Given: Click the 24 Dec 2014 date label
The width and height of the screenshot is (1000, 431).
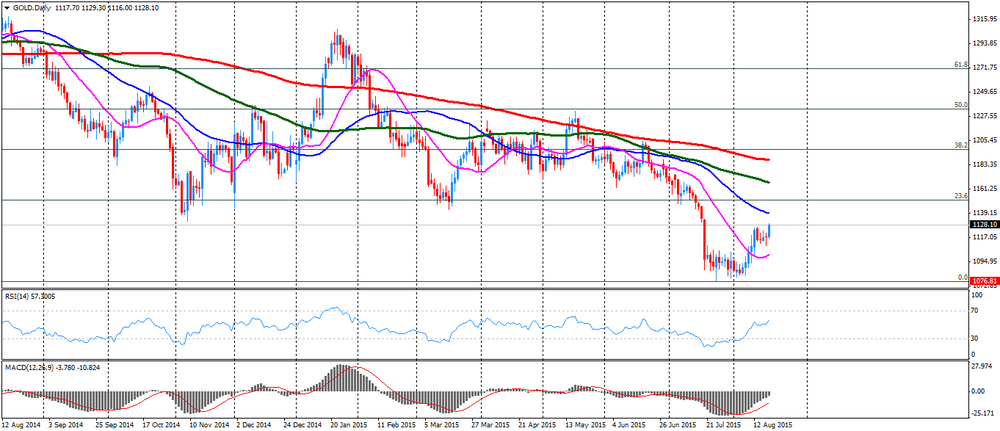Looking at the screenshot, I should (303, 423).
